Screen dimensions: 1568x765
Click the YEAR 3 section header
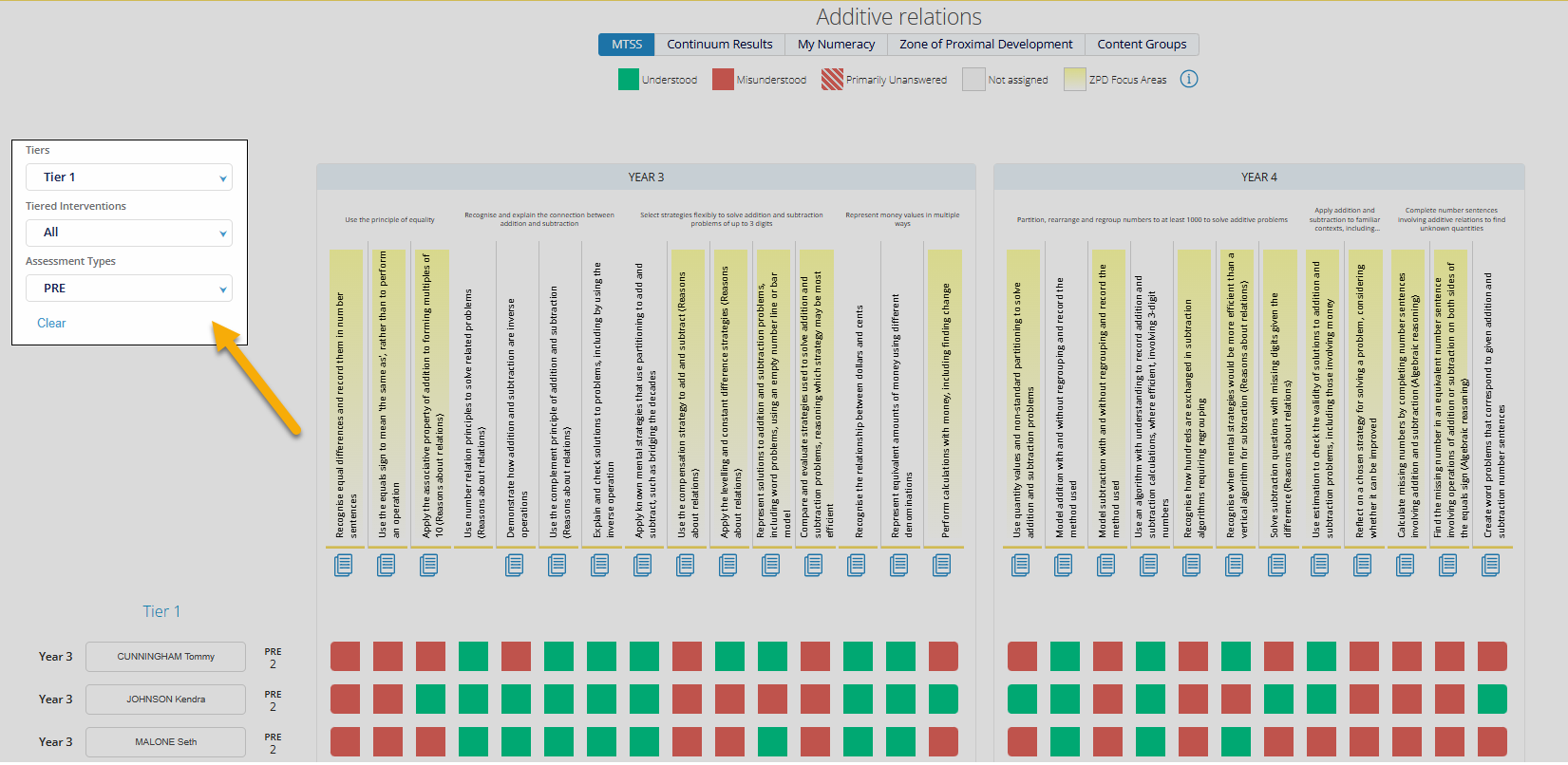tap(646, 177)
